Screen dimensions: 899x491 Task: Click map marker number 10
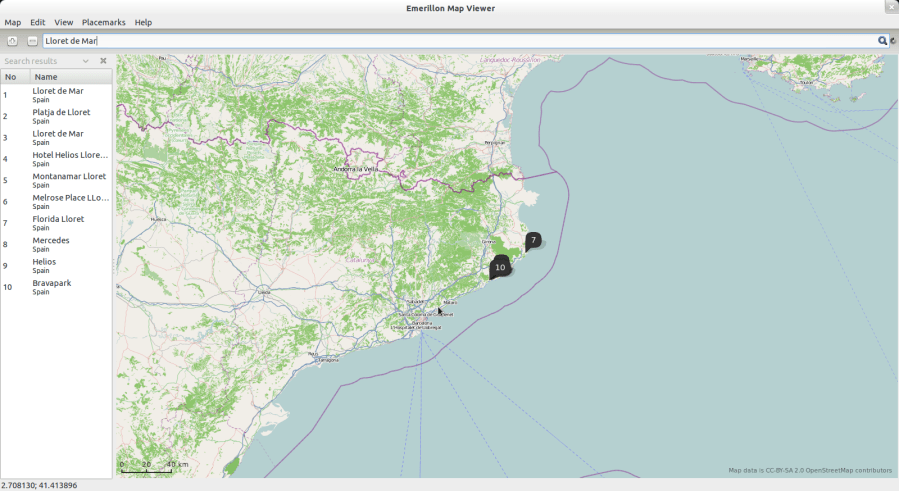500,267
